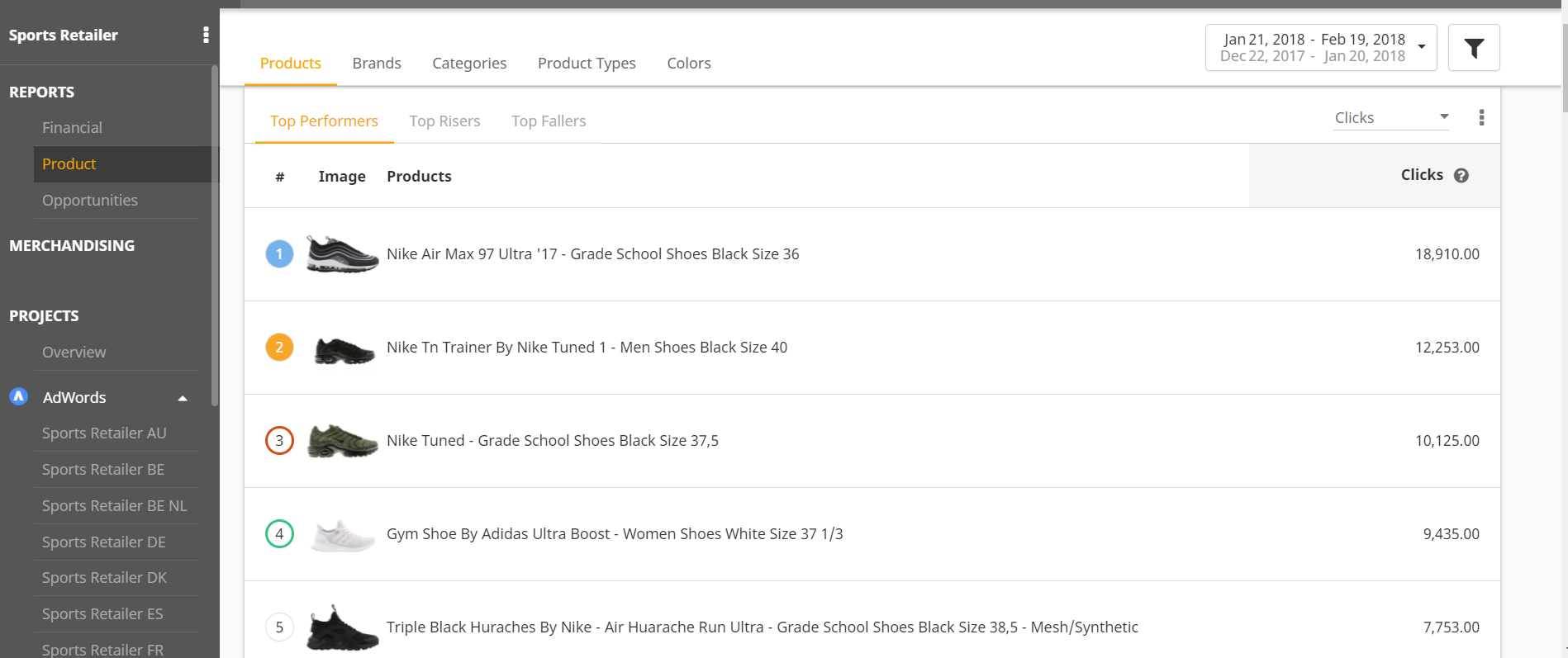Click the Clicks column help icon
This screenshot has width=1568, height=658.
(x=1461, y=175)
